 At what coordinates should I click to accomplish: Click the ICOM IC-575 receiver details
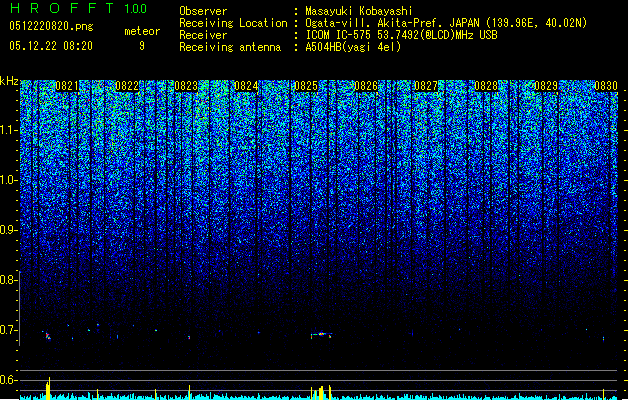pyautogui.click(x=402, y=35)
